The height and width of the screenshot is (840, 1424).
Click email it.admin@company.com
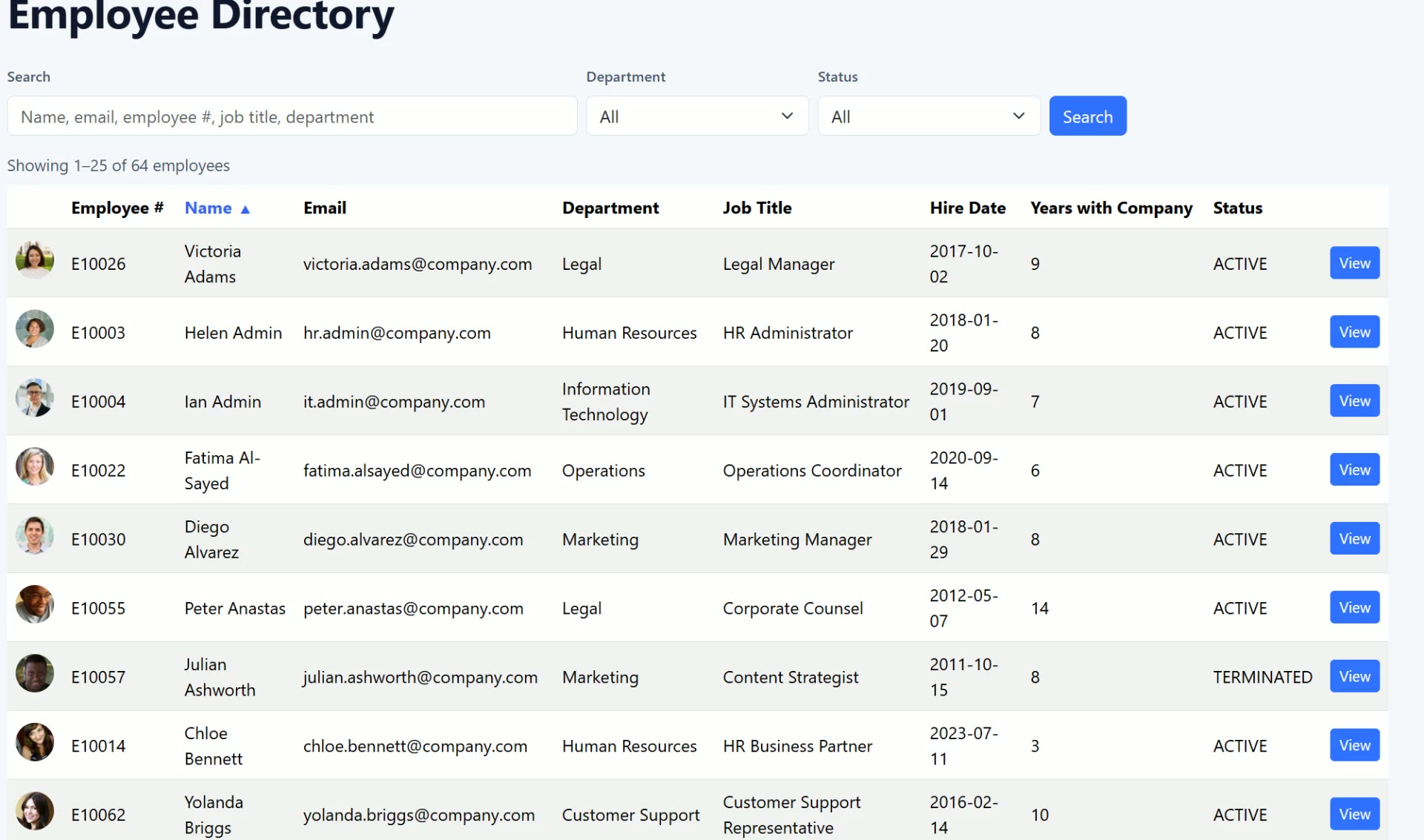[x=394, y=402]
